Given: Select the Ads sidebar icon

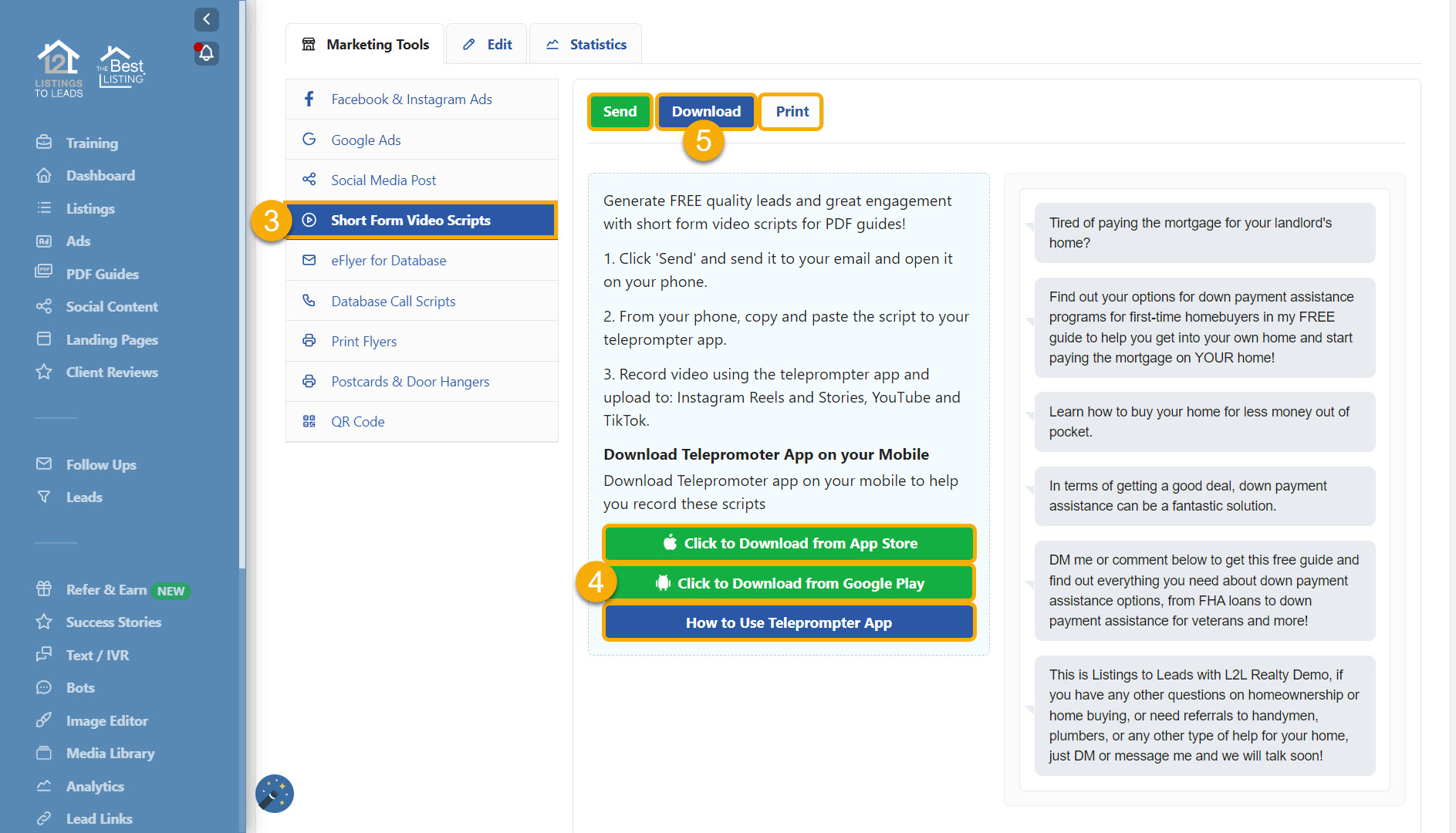Looking at the screenshot, I should 77,241.
